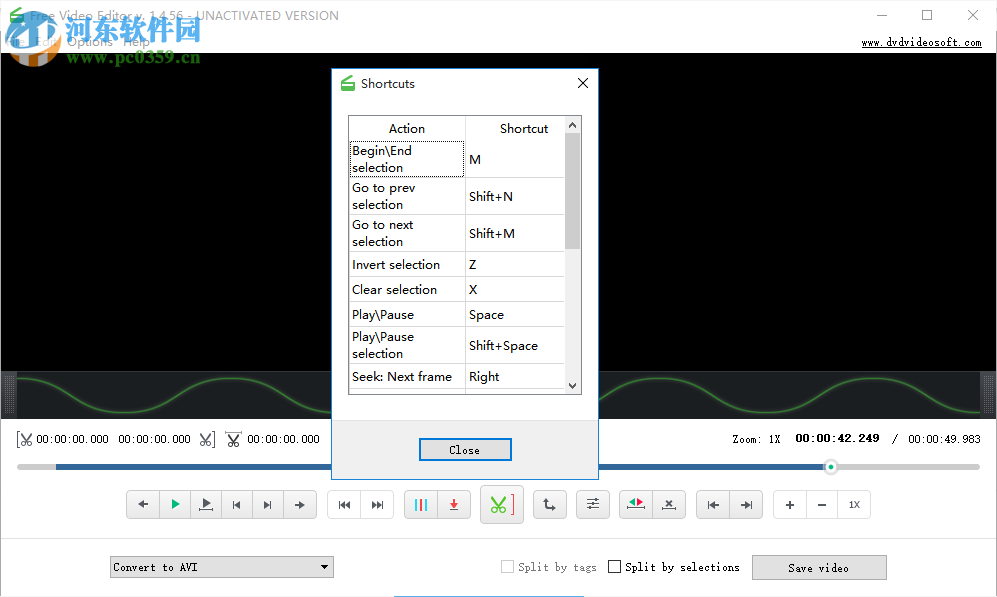This screenshot has height=597, width=997.
Task: Enable Split by selections
Action: (x=614, y=566)
